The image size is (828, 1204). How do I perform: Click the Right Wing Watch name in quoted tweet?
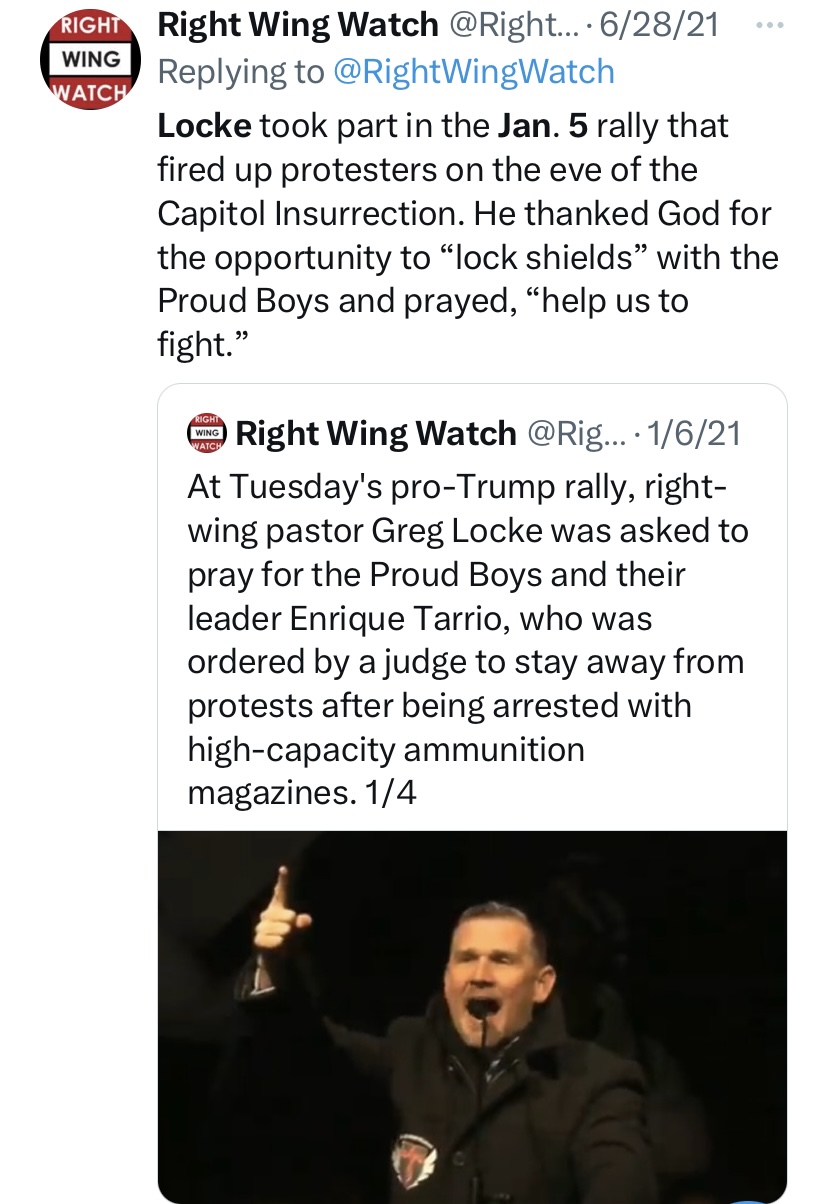point(375,433)
